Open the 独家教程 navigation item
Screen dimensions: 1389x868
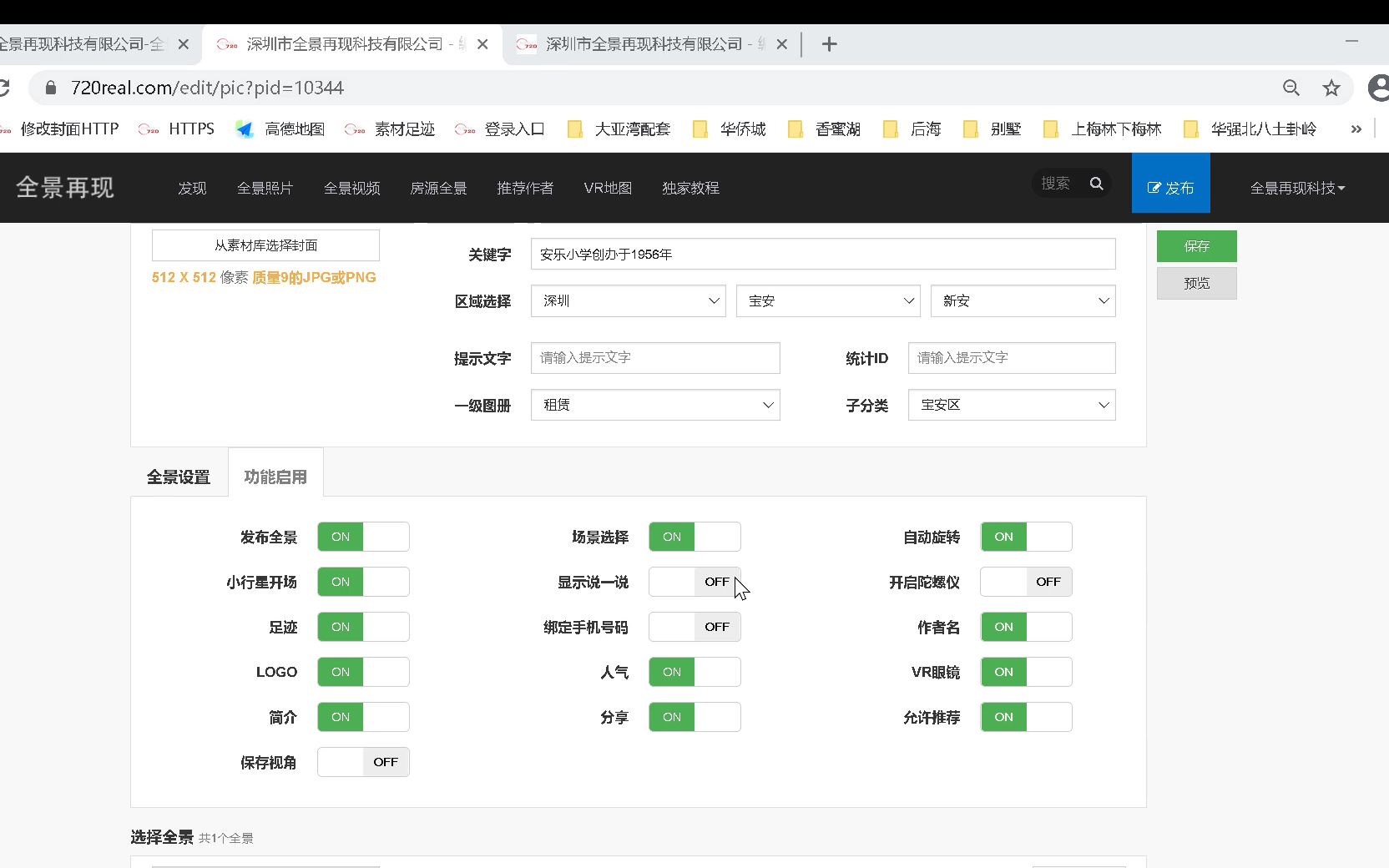[690, 188]
